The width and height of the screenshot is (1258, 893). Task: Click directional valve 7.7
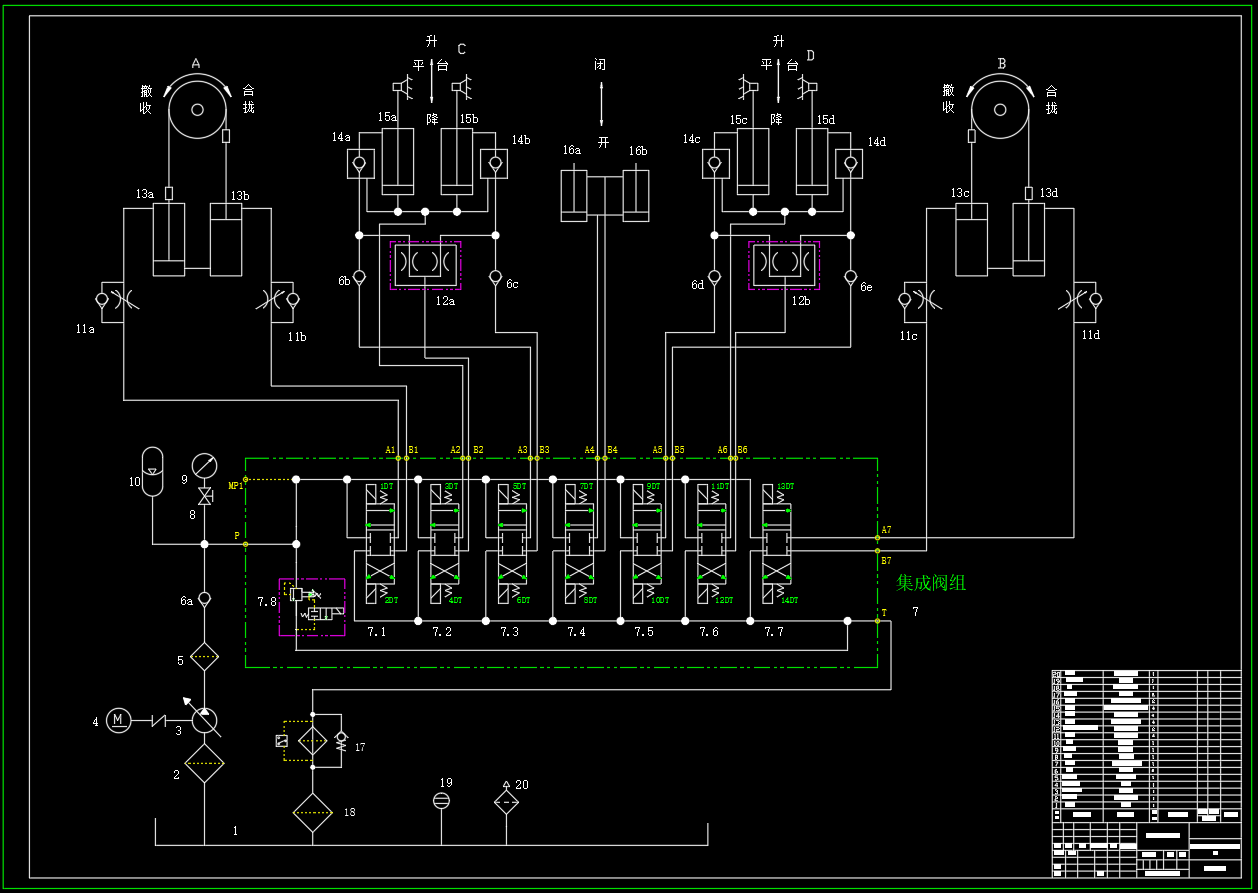pos(777,544)
